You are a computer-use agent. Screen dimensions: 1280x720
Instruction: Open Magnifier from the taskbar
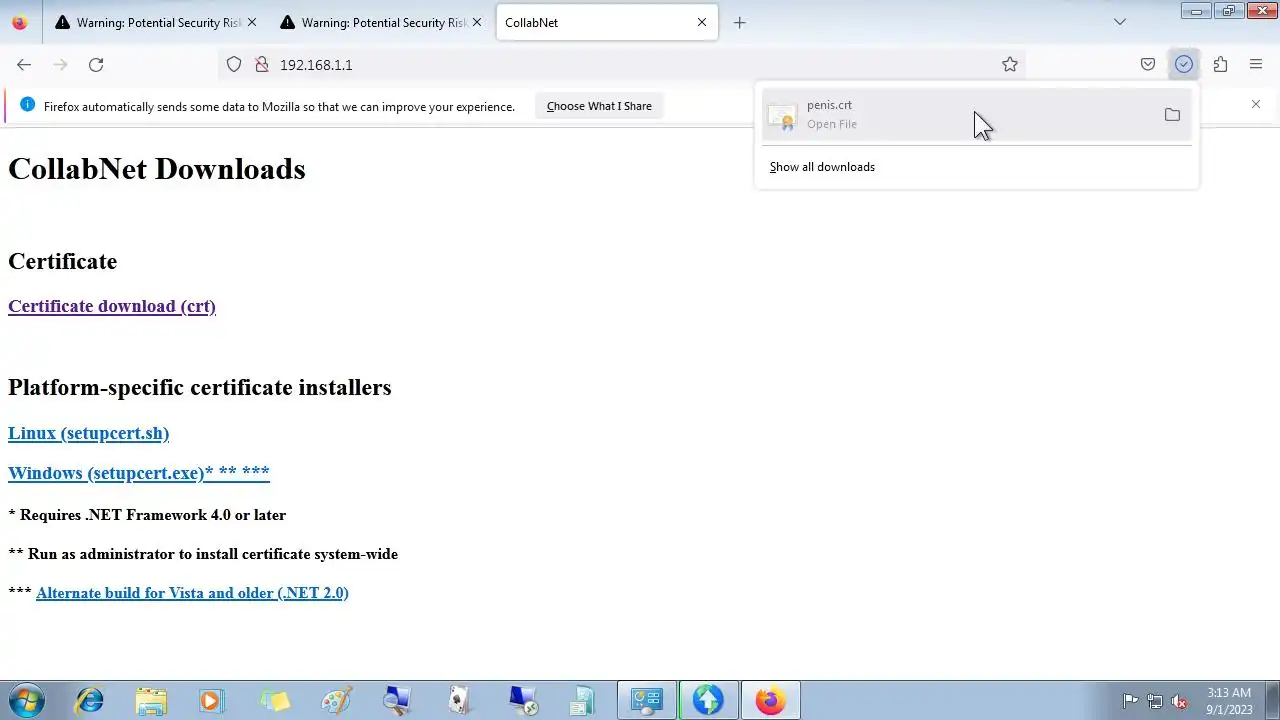pyautogui.click(x=397, y=700)
